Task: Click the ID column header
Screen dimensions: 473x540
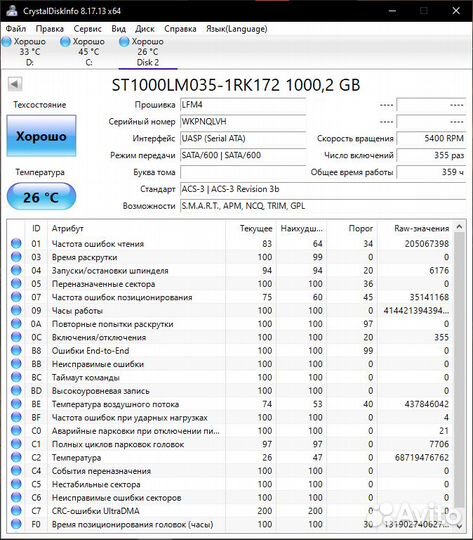Action: pyautogui.click(x=36, y=228)
